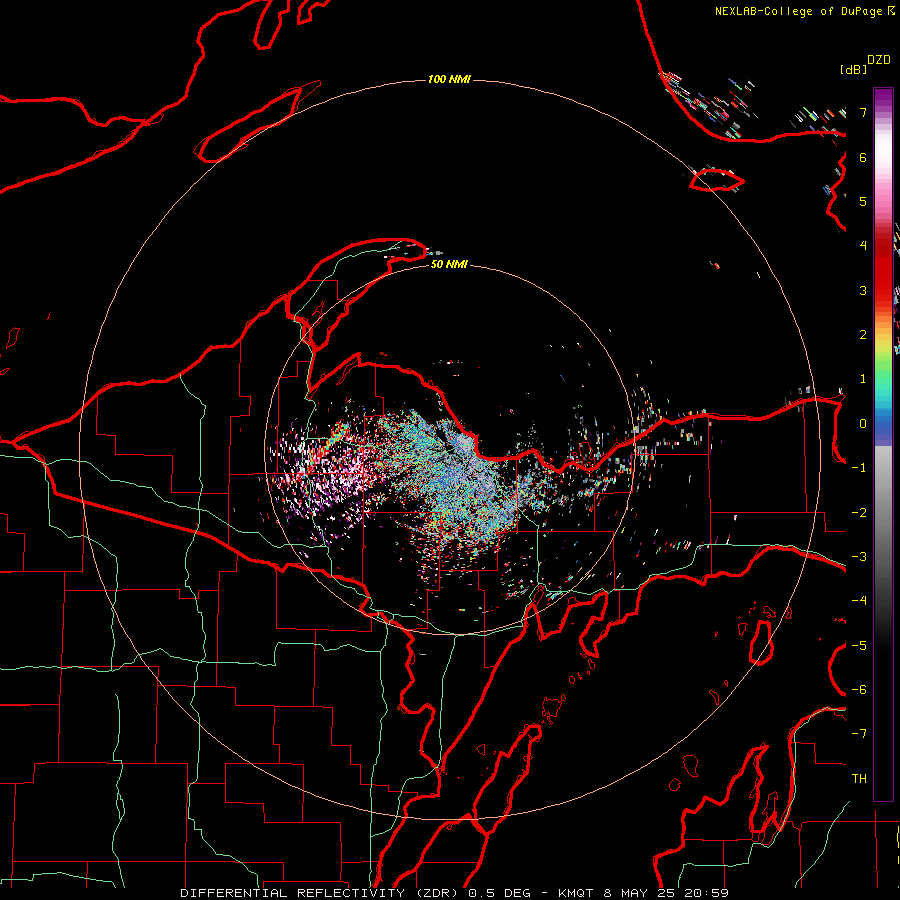Click the DIFFERENTIAL REFLECTIVITY caption text

(292, 893)
